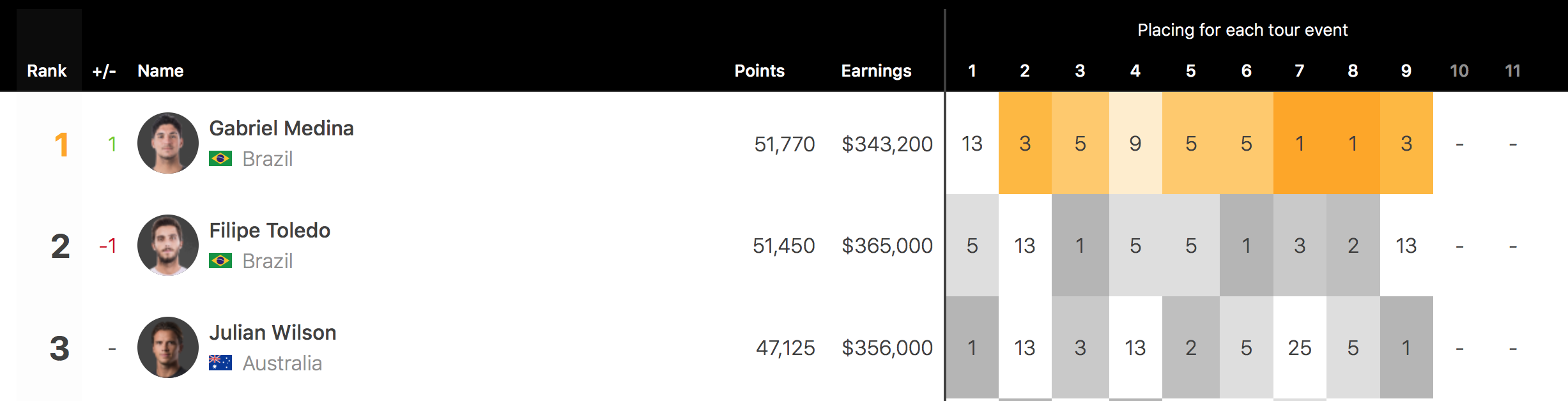Image resolution: width=1568 pixels, height=401 pixels.
Task: Click the Australia flag beside Julian Wilson
Action: point(220,363)
